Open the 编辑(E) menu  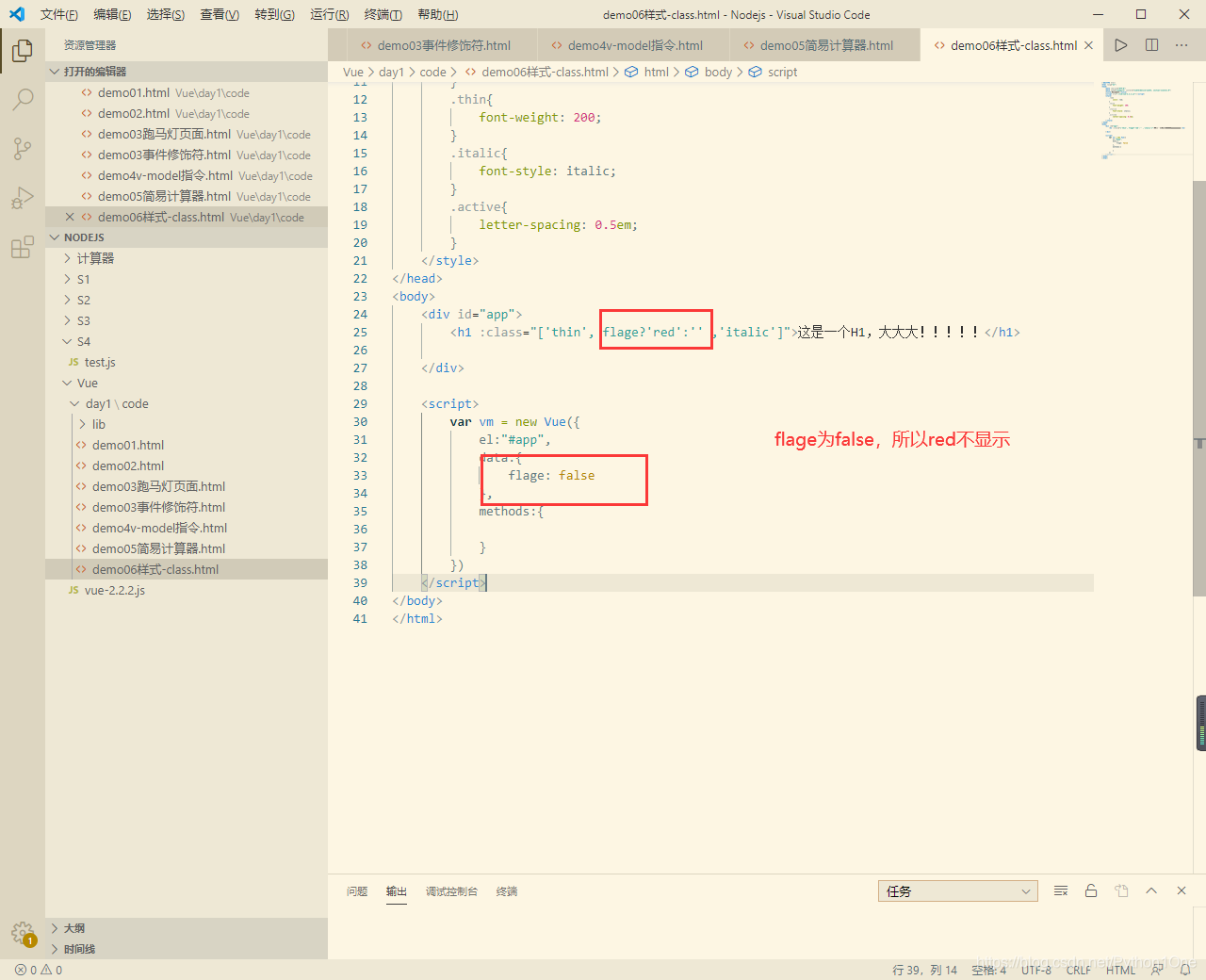pyautogui.click(x=113, y=14)
